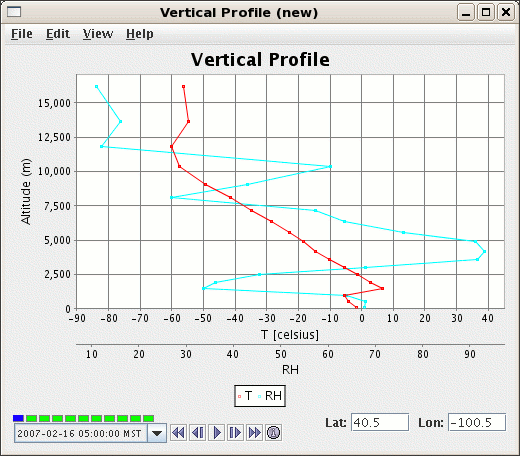The image size is (520, 456).
Task: Select the last green time step box
Action: click(148, 418)
